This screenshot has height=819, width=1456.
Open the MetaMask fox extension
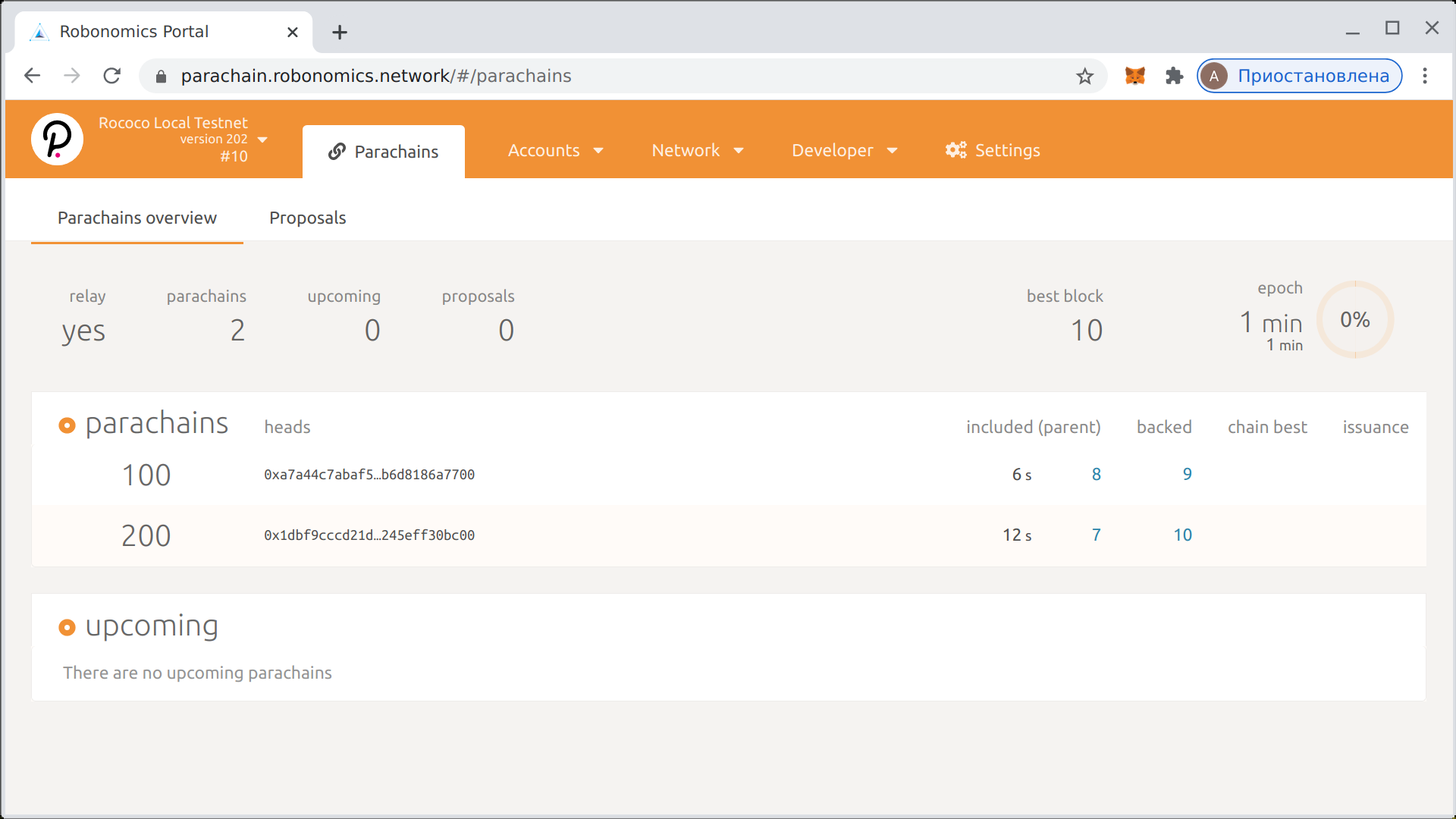[x=1134, y=76]
